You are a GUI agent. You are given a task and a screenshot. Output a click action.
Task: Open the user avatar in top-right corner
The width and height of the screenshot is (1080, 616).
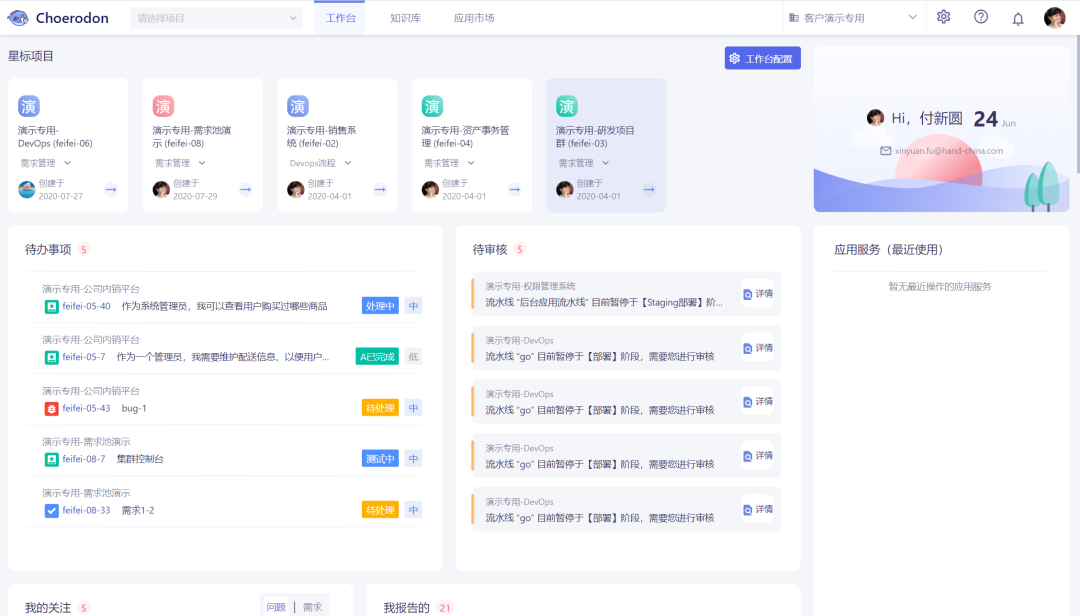[1054, 18]
